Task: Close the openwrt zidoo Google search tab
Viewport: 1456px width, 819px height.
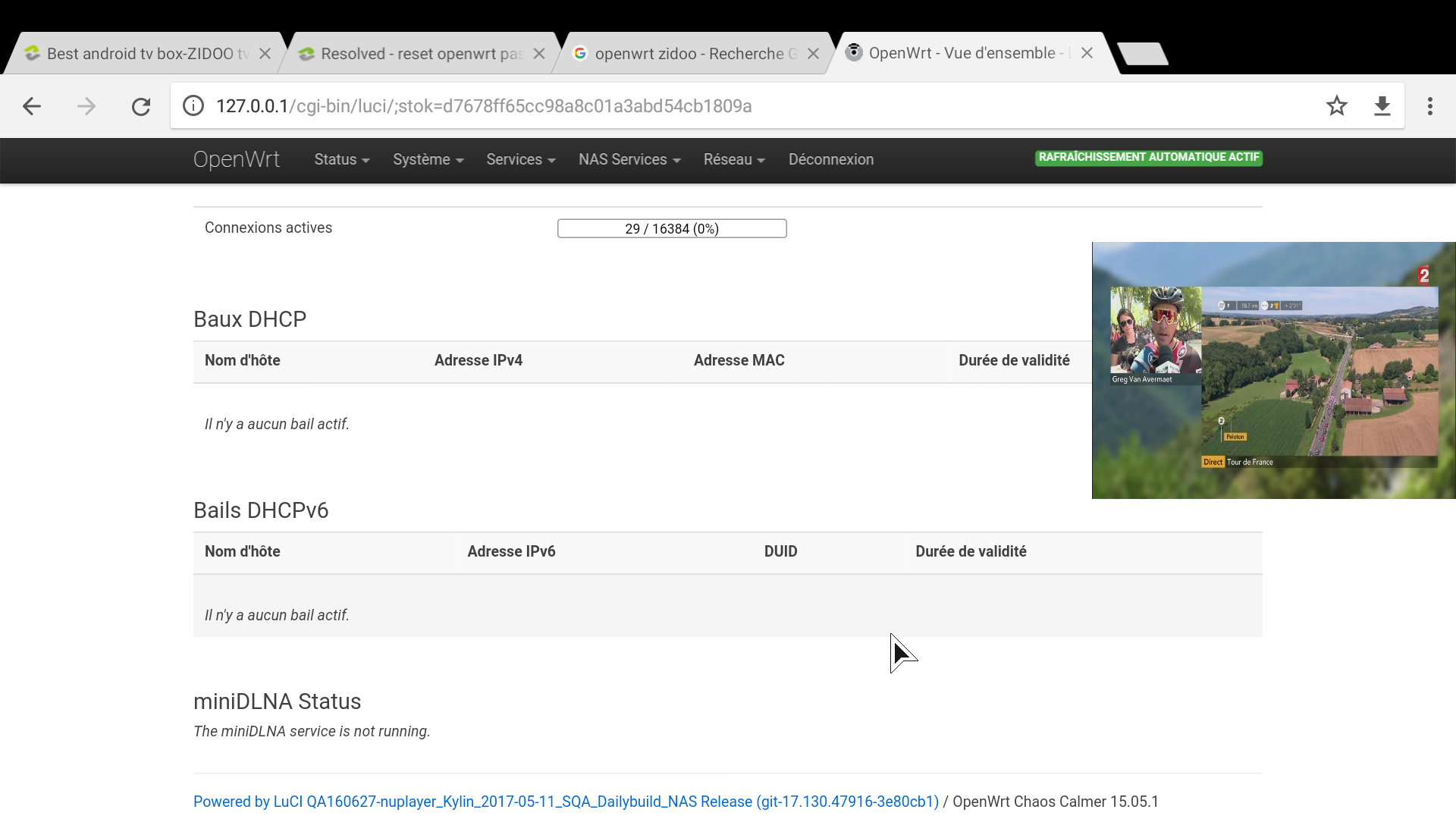Action: pos(813,54)
